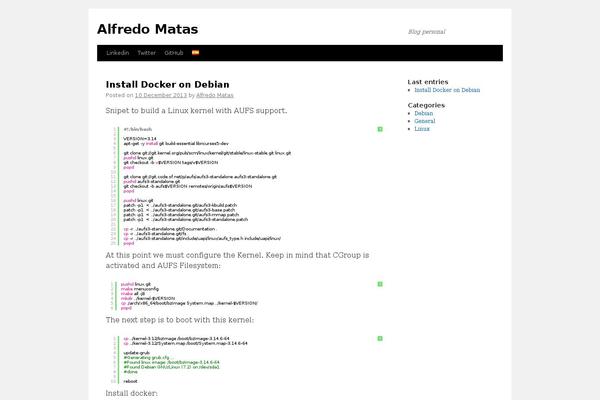The height and width of the screenshot is (400, 600).
Task: Click the 'make menuconfig' code line
Action: 140,289
